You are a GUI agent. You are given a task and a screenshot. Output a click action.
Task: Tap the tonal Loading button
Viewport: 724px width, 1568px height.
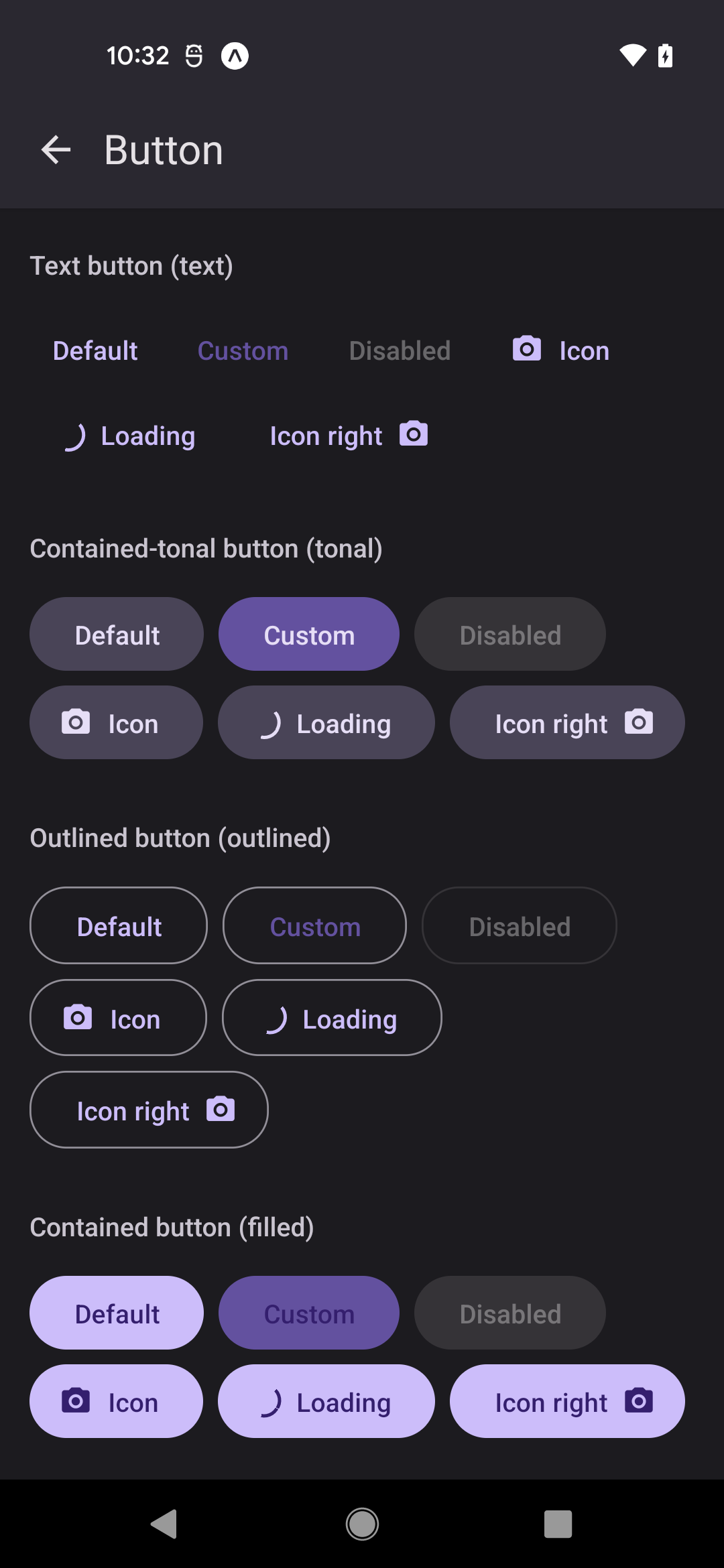pos(326,723)
